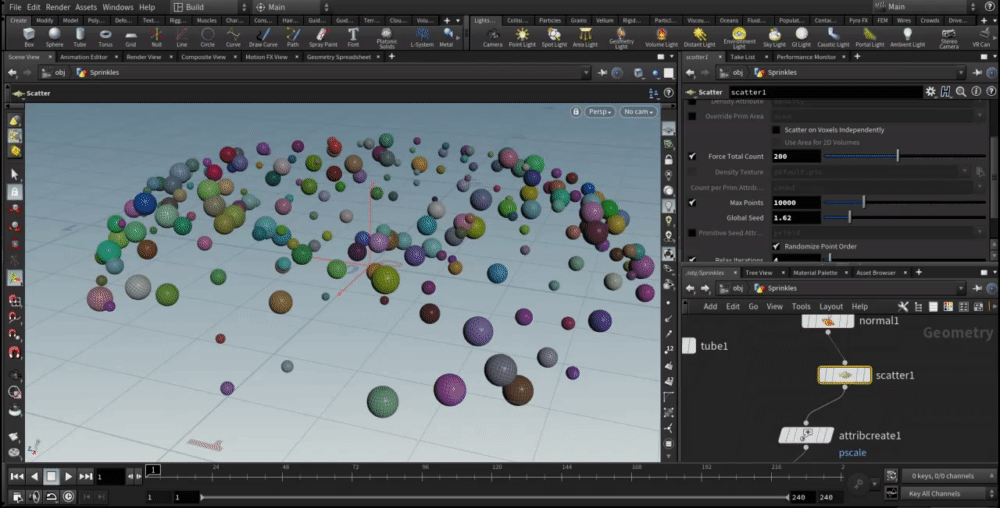Select the Line shelf tool
This screenshot has width=1000, height=508.
pos(182,38)
